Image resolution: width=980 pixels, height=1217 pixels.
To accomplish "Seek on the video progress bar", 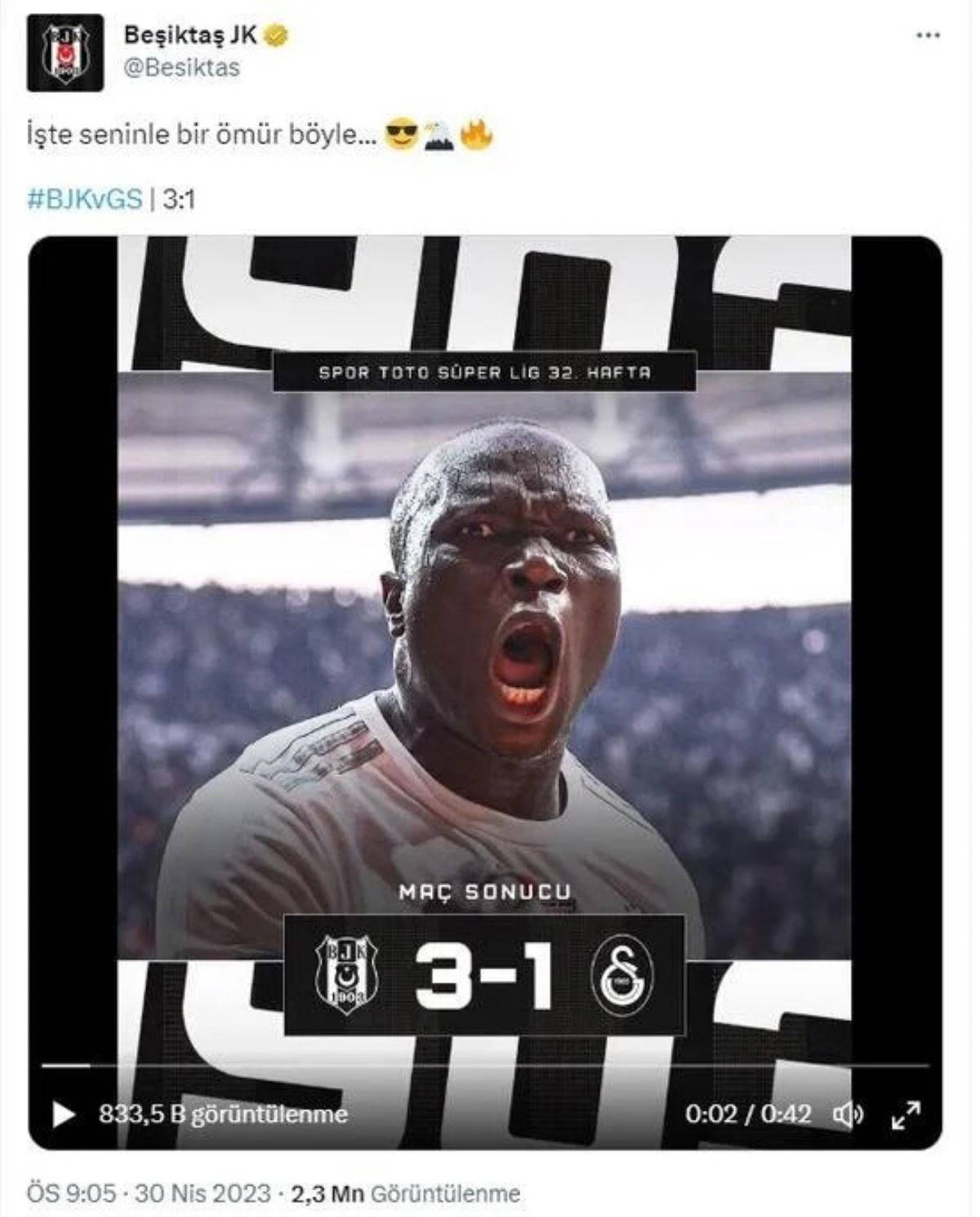I will coord(485,1066).
